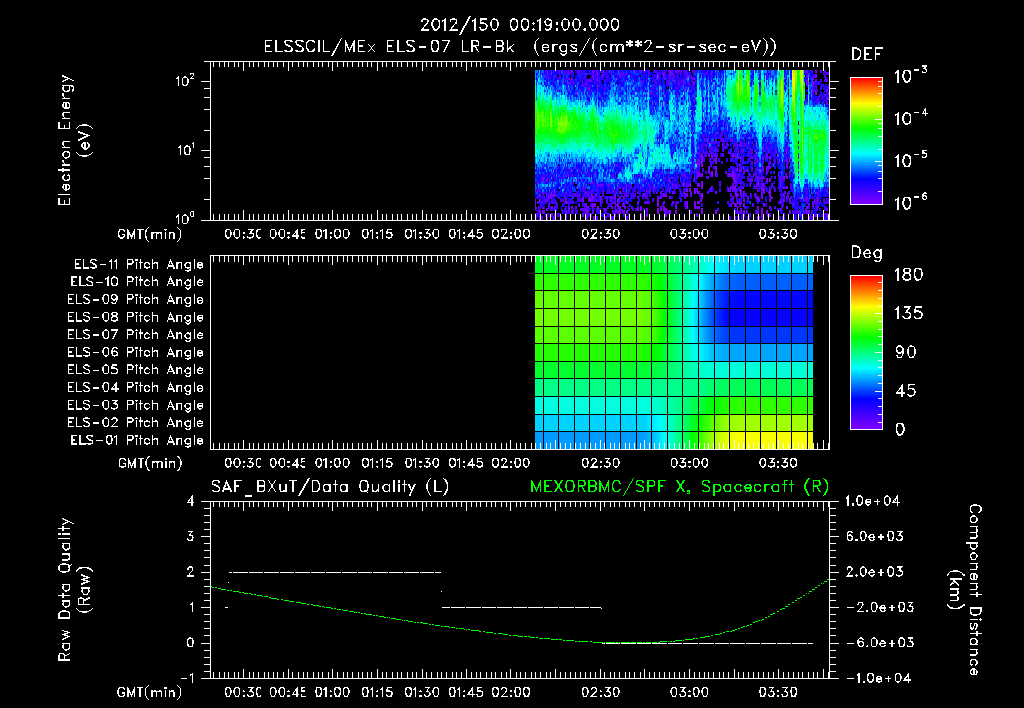1024x708 pixels.
Task: Click the 1.0e+04 right axis value
Action: (872, 502)
